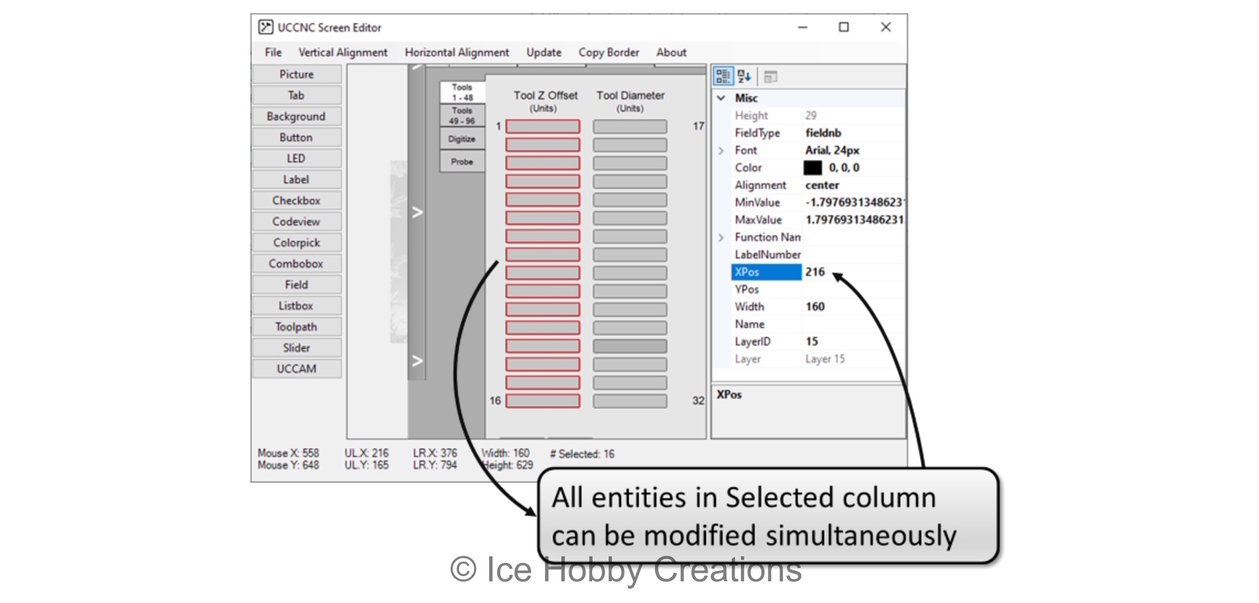Open the Horizontal Alignment menu

point(457,52)
